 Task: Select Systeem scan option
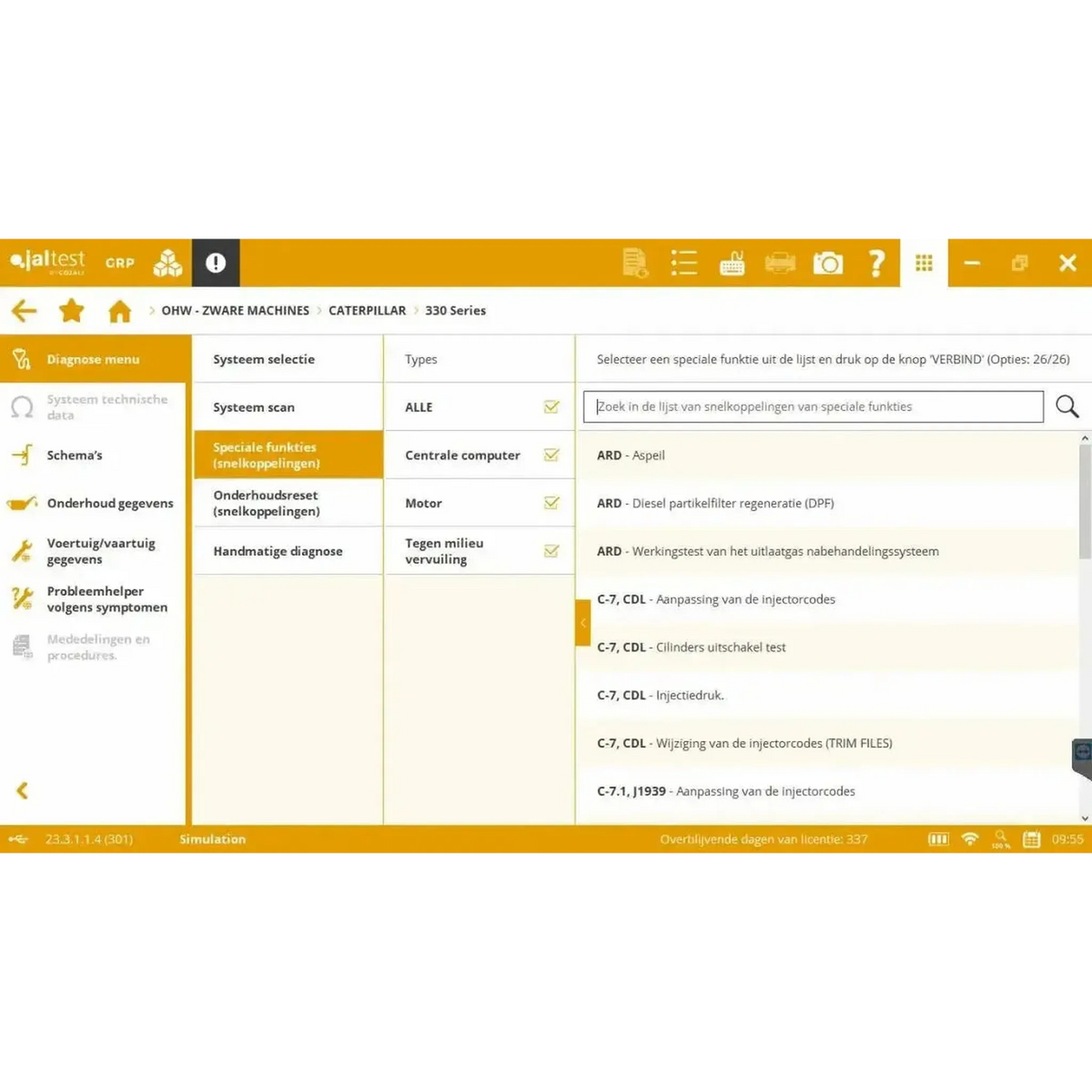288,407
